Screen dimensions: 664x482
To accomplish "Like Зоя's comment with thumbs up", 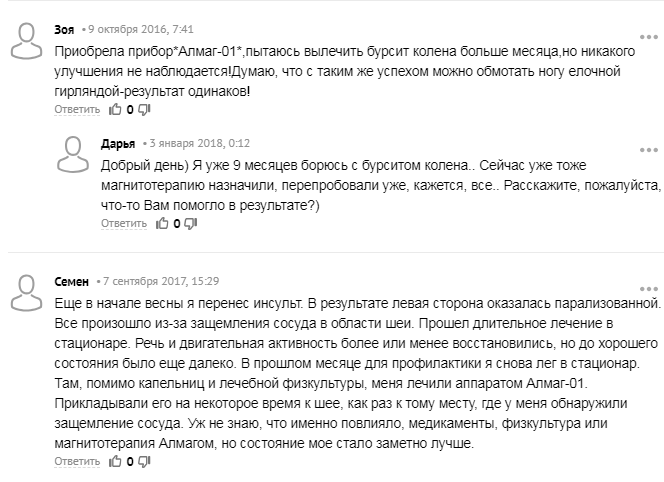I will (x=114, y=109).
